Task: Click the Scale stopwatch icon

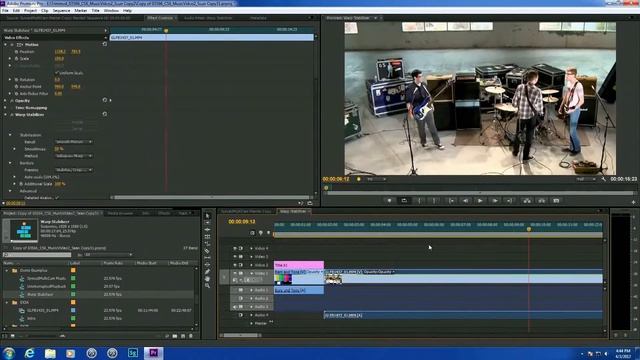Action: [16, 58]
